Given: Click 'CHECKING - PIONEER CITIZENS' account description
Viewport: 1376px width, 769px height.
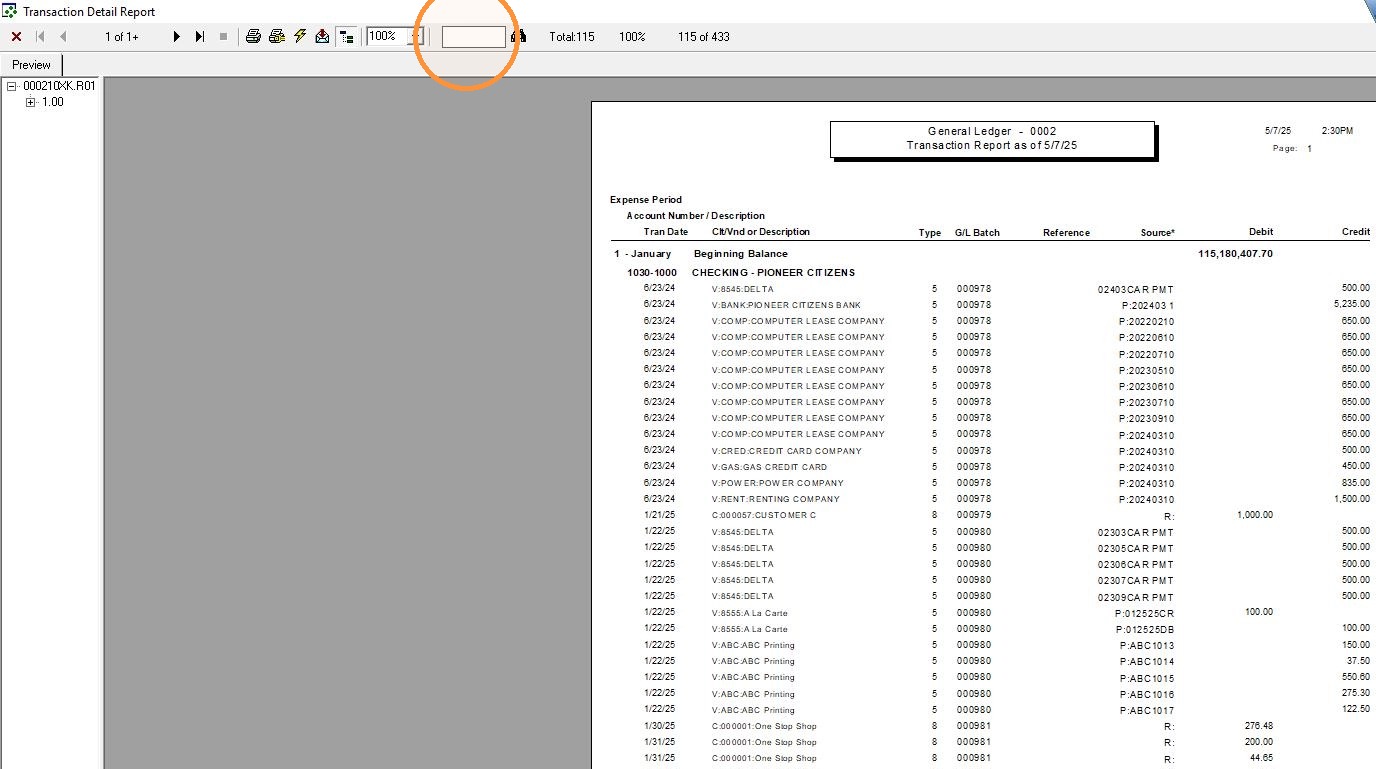Looking at the screenshot, I should (773, 273).
